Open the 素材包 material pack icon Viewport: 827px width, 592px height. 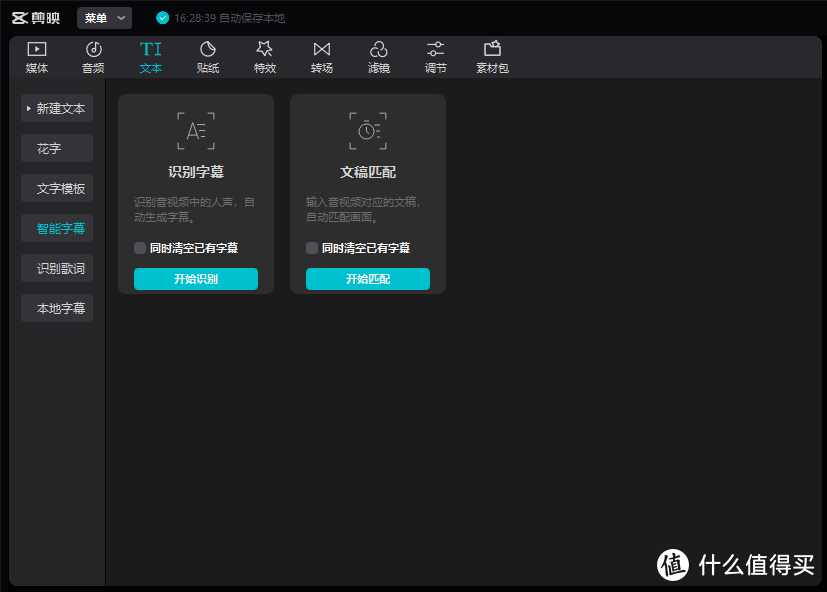click(491, 55)
